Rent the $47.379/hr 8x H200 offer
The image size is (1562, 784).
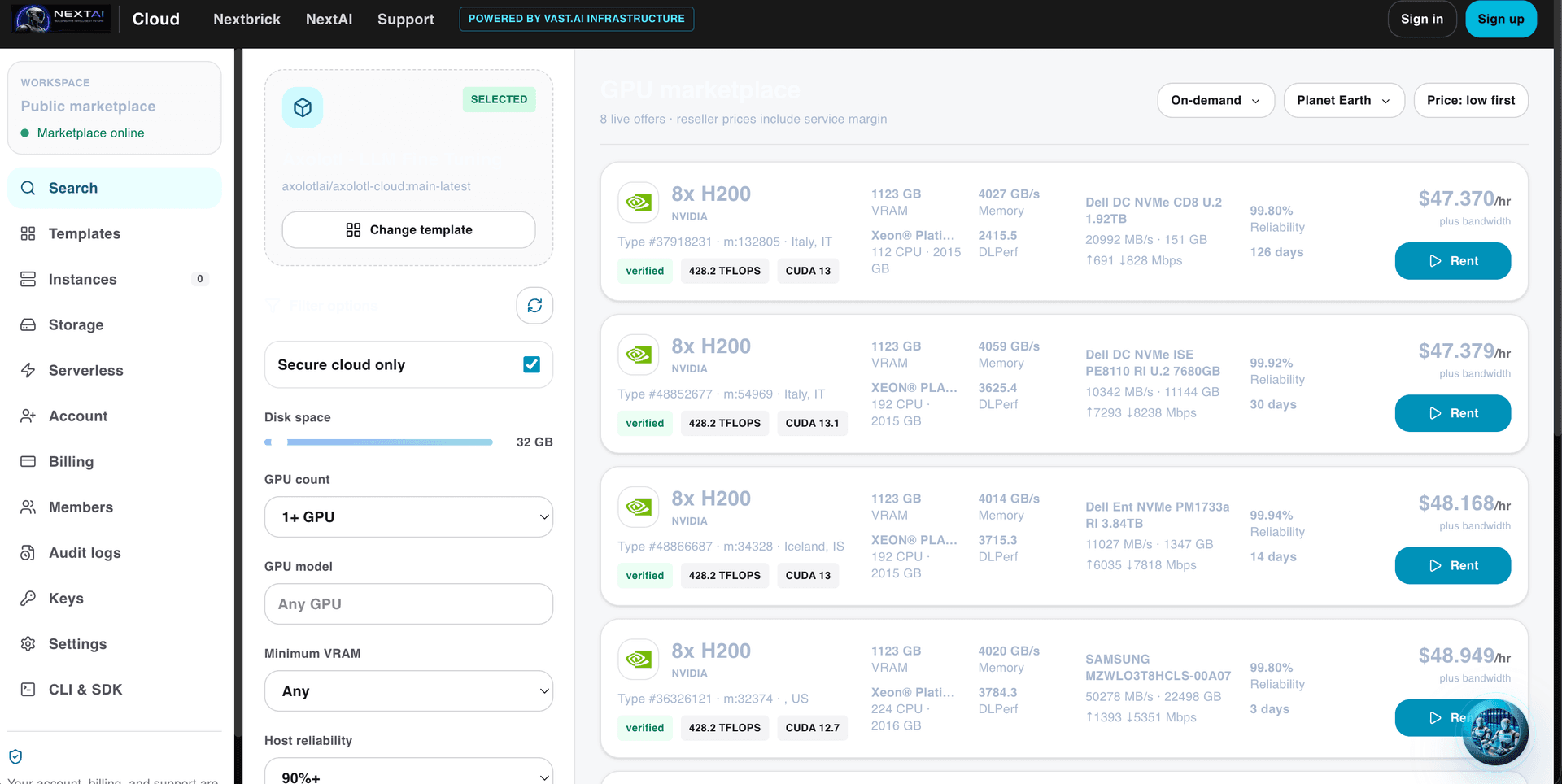click(x=1453, y=413)
